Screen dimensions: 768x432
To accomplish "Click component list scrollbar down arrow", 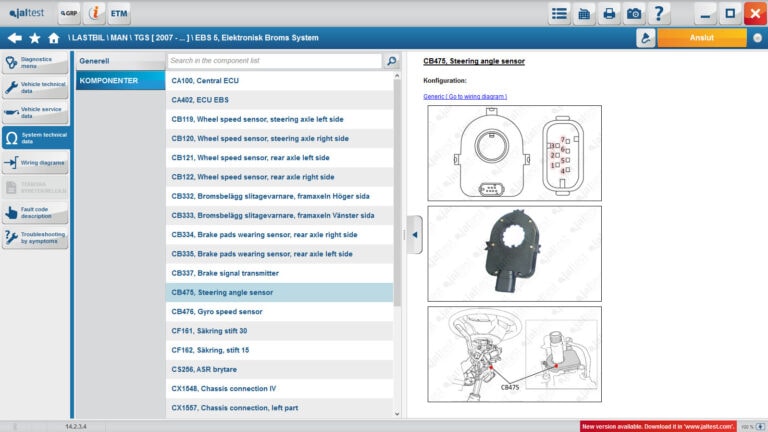I will (397, 414).
